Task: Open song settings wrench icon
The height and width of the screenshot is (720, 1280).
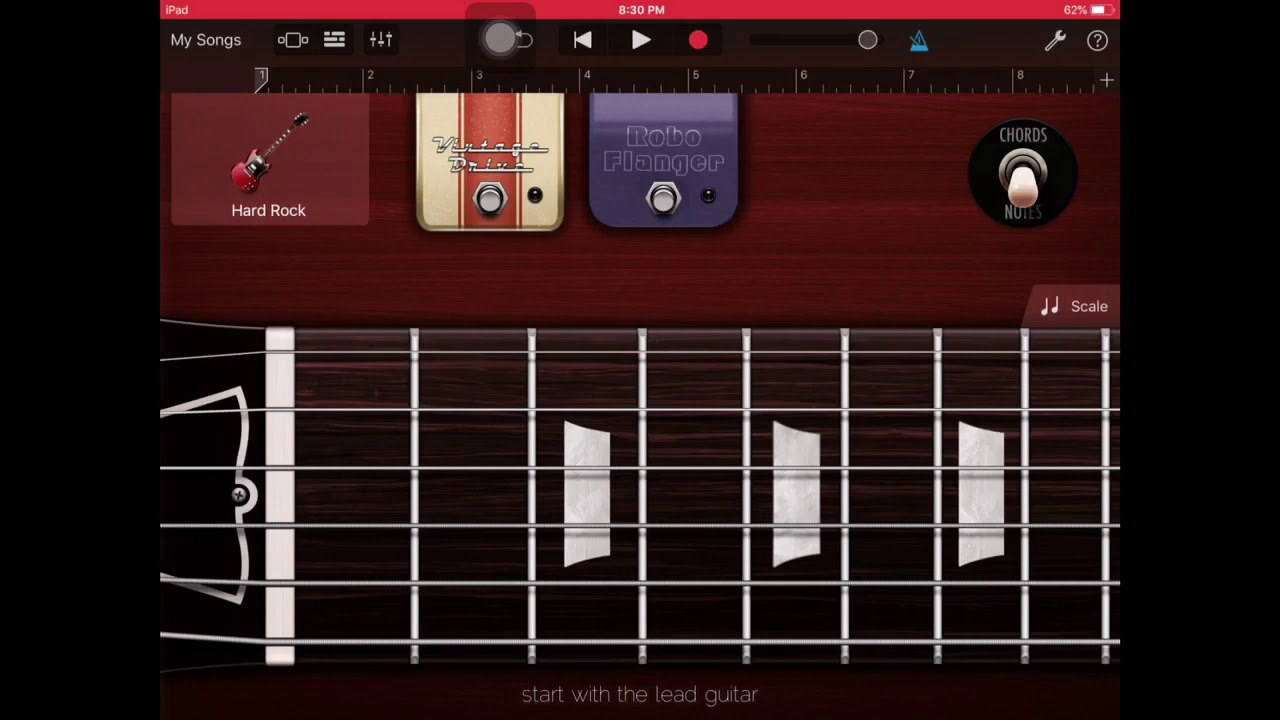Action: tap(1055, 40)
